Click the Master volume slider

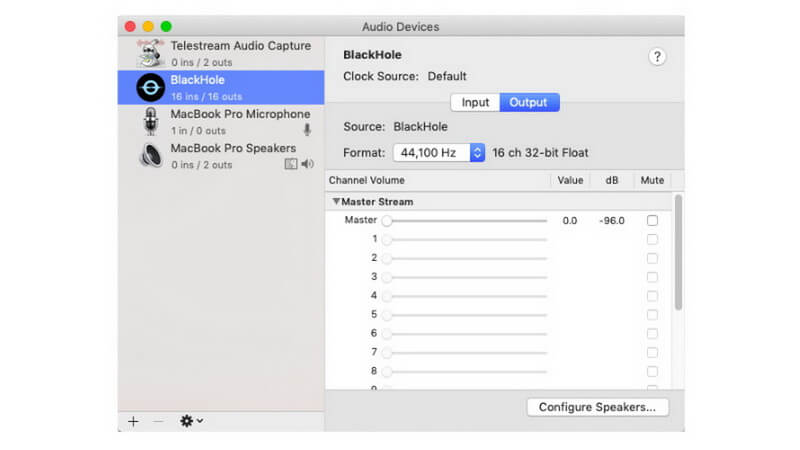[x=464, y=221]
